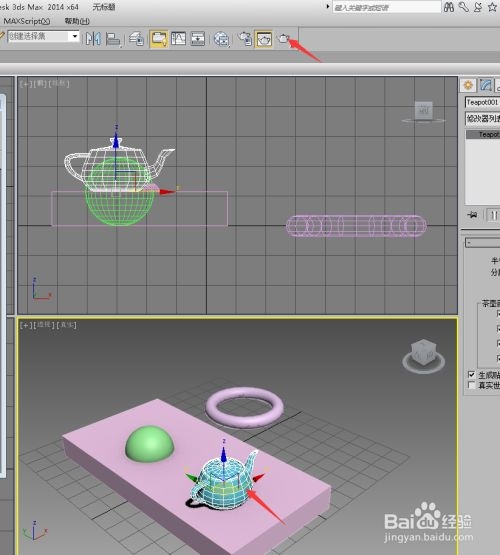Open the Curve Editor icon
Image resolution: width=500 pixels, height=555 pixels.
coord(178,39)
